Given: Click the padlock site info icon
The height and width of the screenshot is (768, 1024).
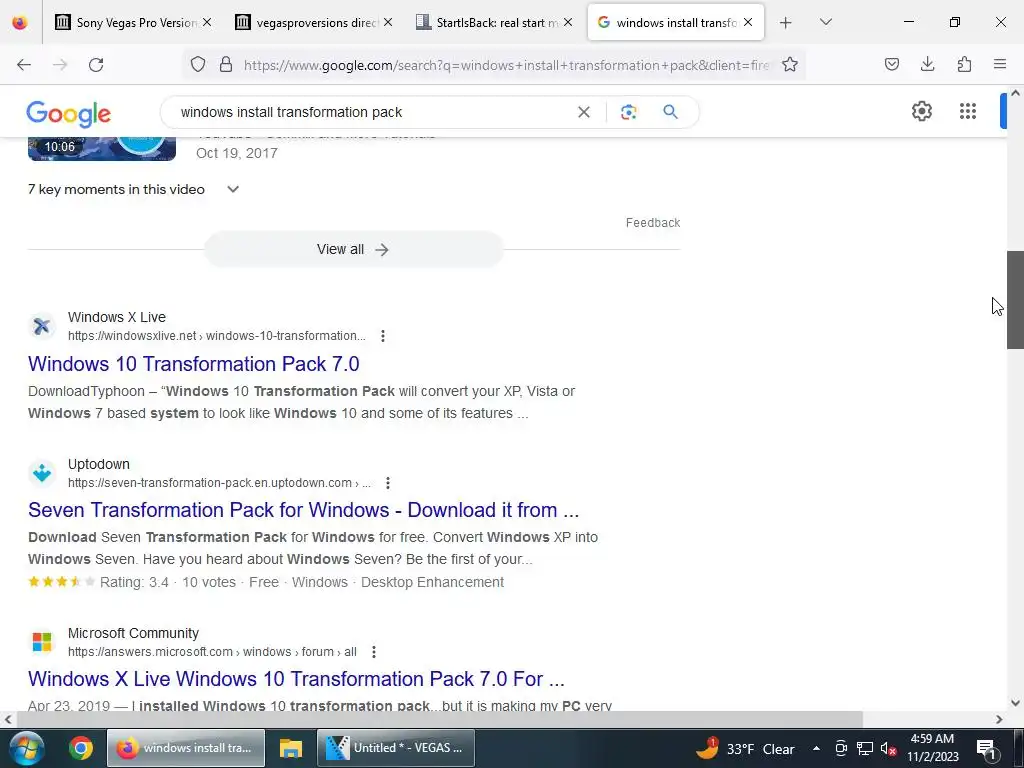Looking at the screenshot, I should (x=226, y=65).
